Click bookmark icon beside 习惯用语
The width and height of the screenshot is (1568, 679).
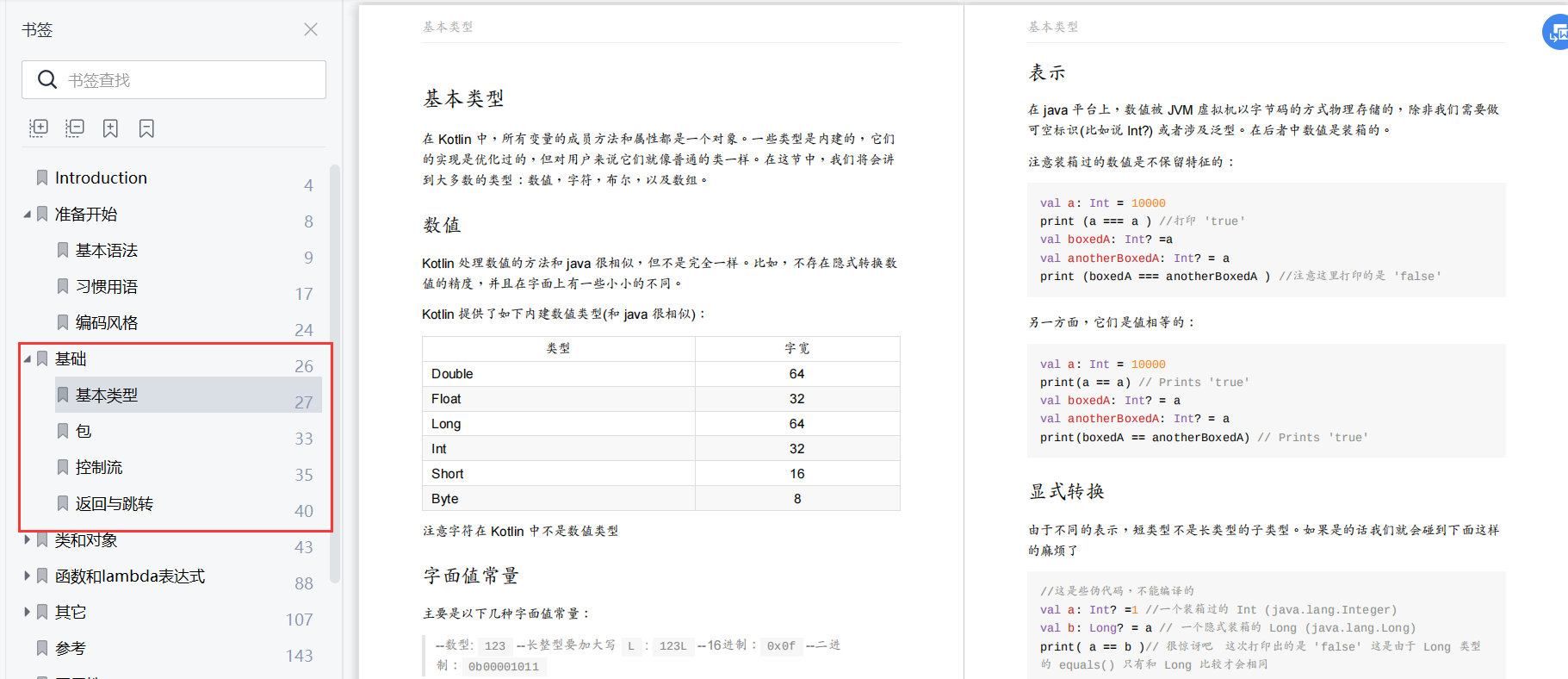63,286
